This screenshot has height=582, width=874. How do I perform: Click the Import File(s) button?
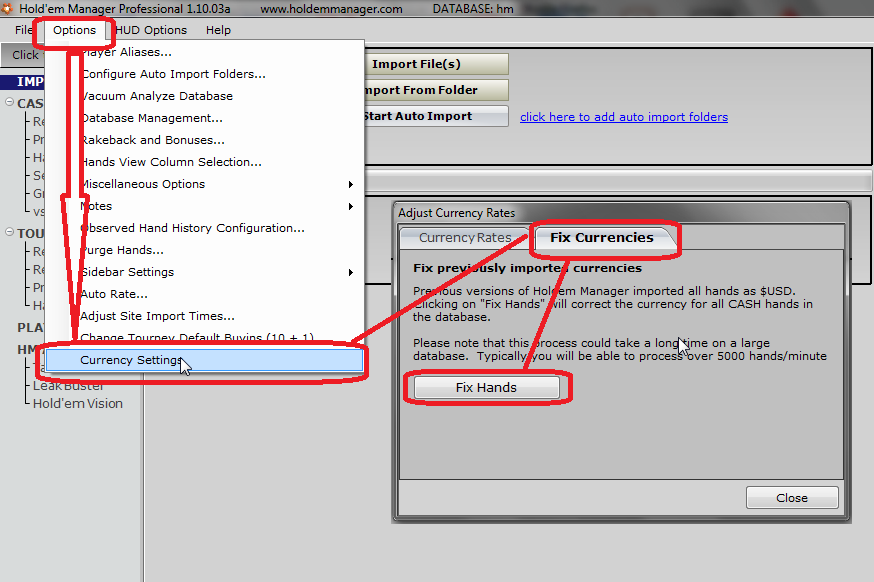click(x=436, y=64)
